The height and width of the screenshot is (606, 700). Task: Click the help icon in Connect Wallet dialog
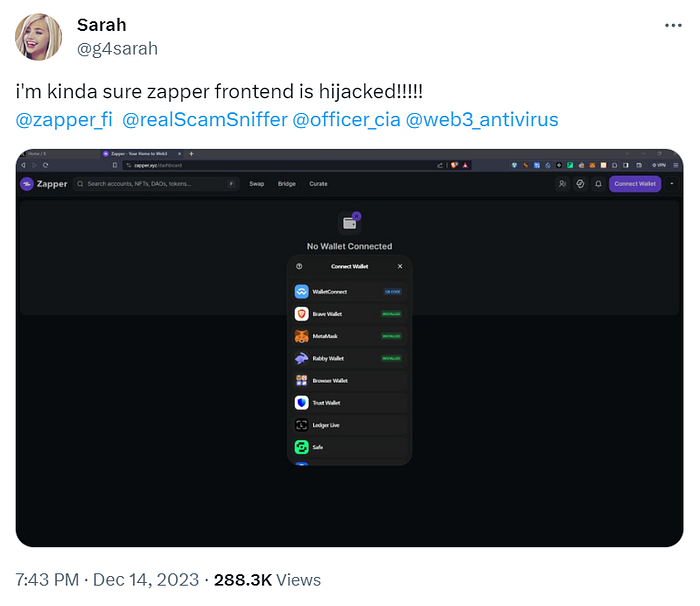(299, 267)
